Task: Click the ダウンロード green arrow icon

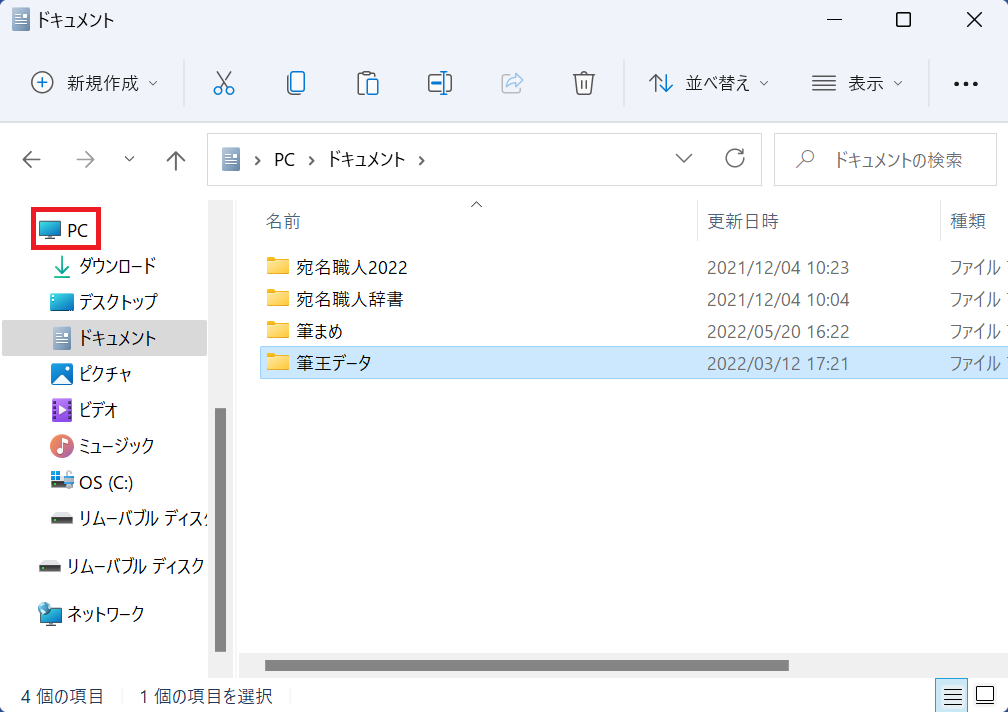Action: 62,267
